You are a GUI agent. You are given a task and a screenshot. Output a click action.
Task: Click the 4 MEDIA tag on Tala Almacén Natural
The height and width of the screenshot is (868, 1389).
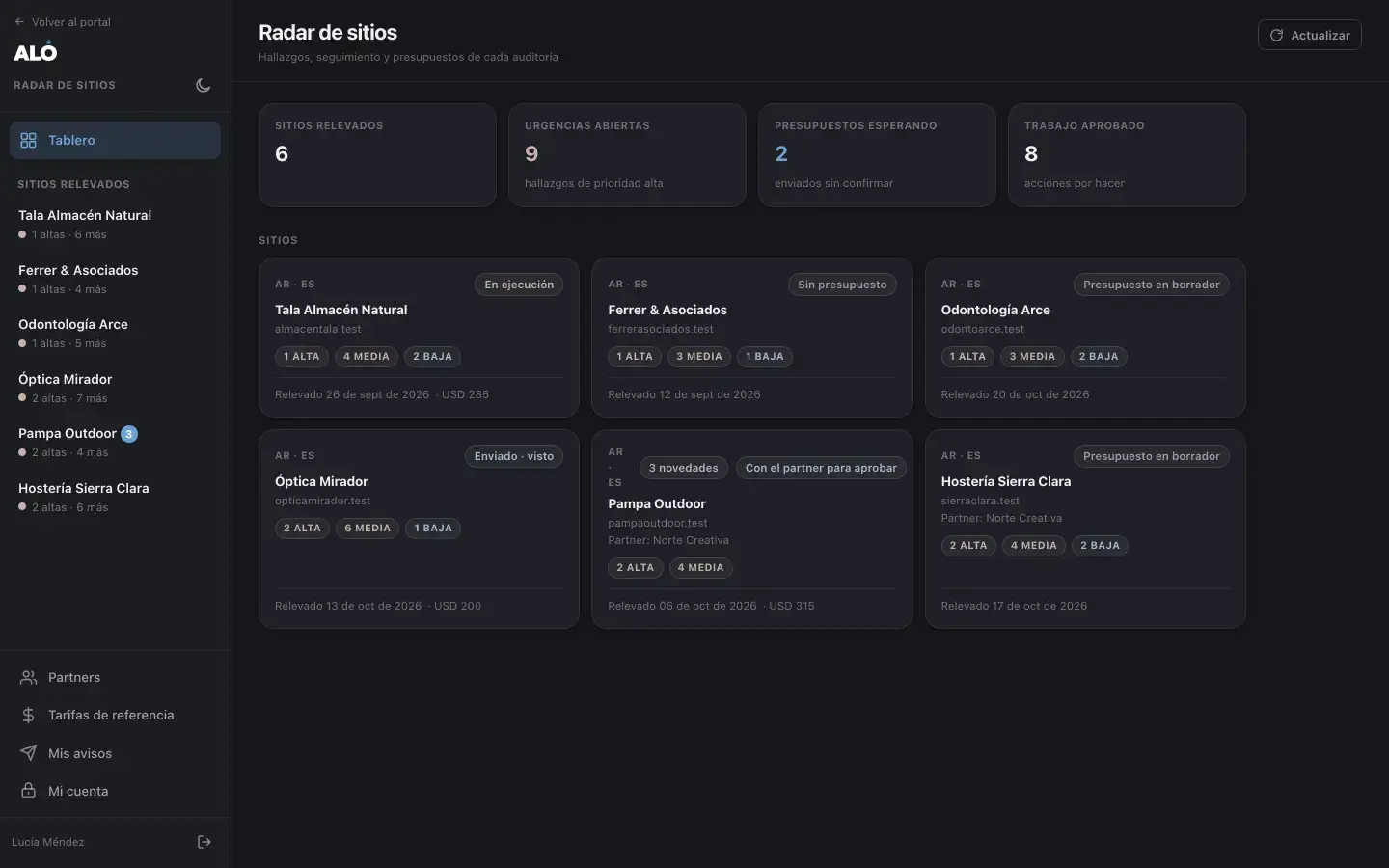click(367, 357)
